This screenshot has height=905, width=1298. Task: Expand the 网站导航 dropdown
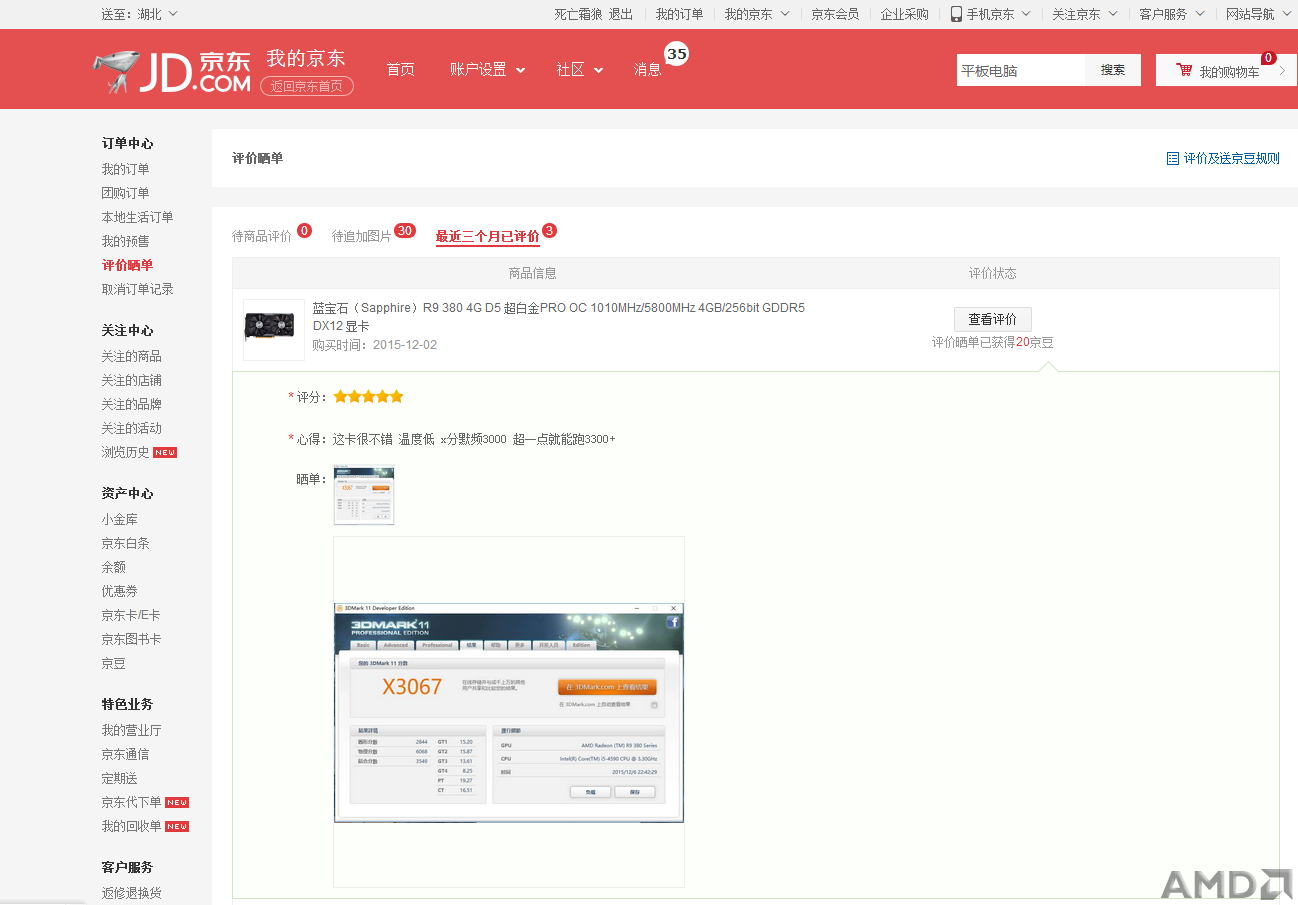(x=1286, y=14)
